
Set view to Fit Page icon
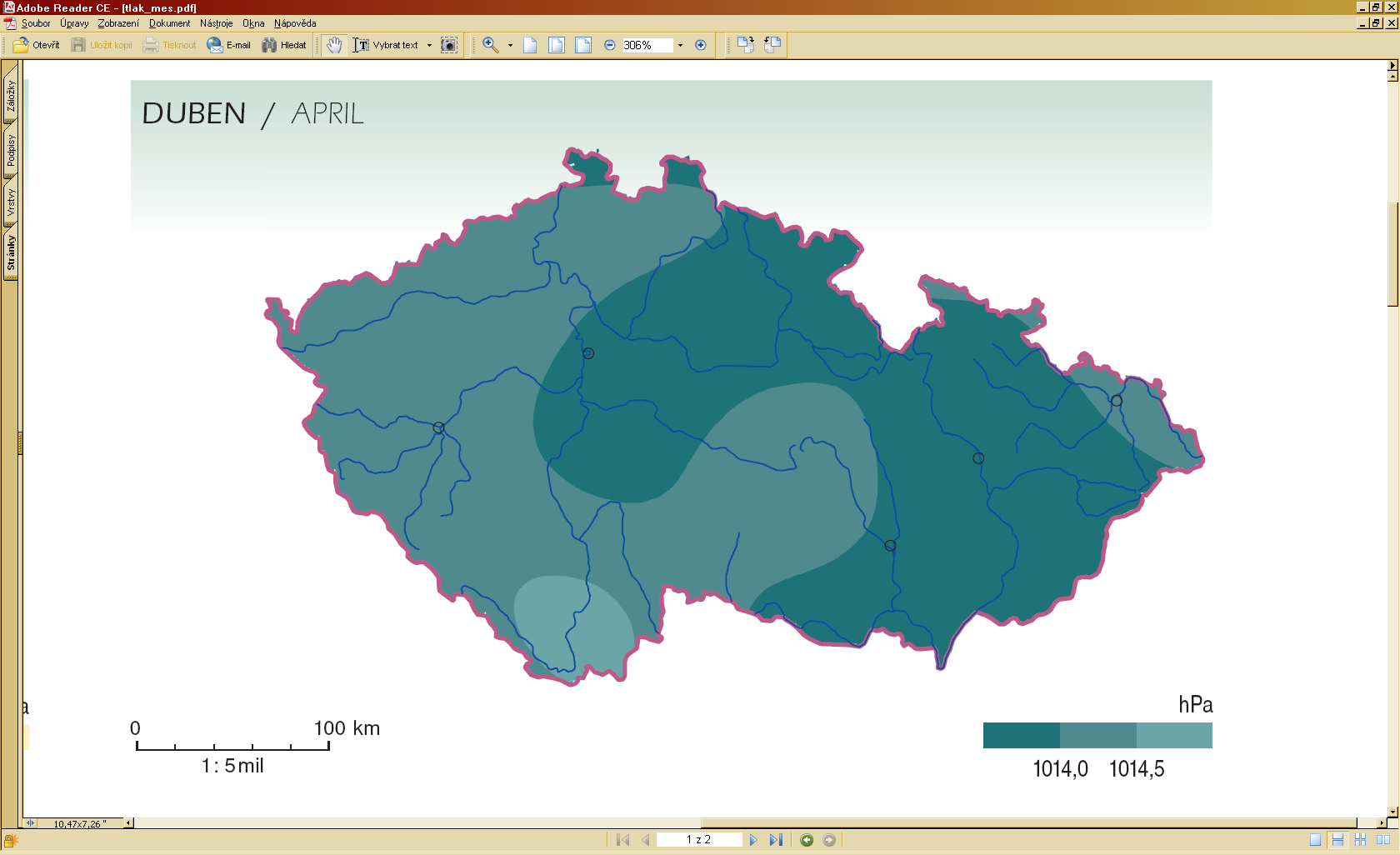[x=557, y=45]
